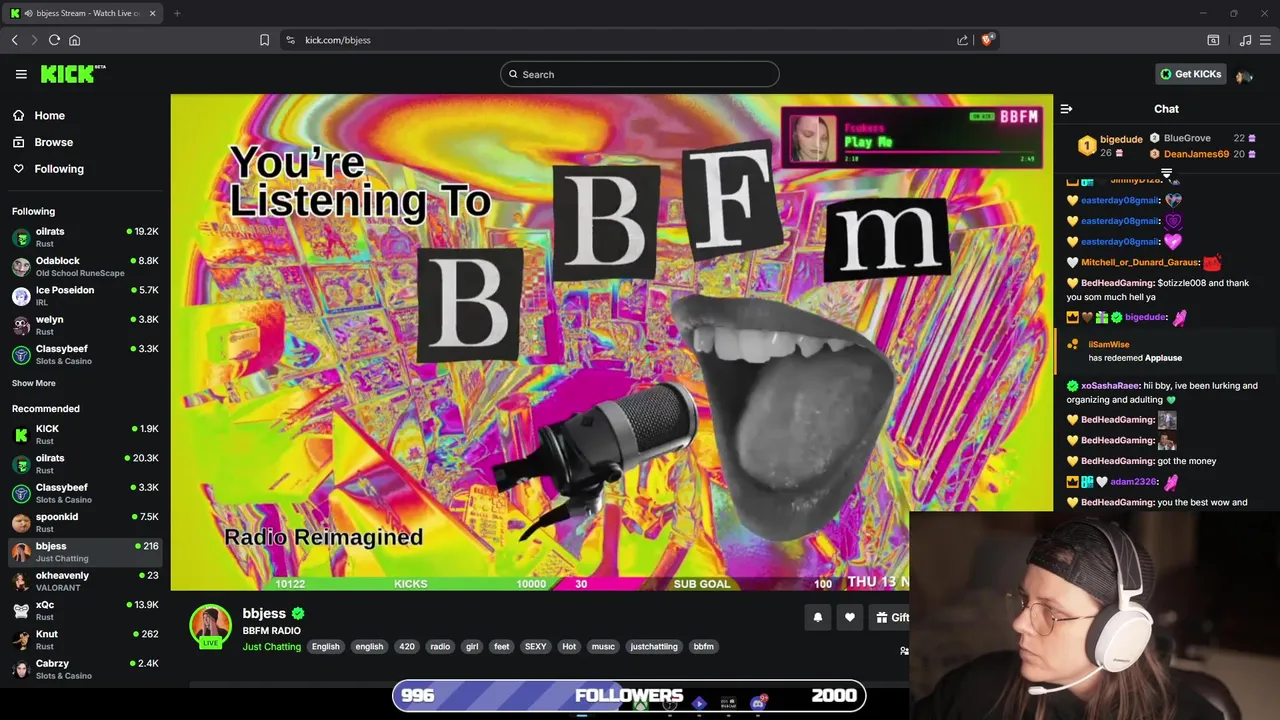The height and width of the screenshot is (720, 1280).
Task: Select the feet tag
Action: pyautogui.click(x=502, y=647)
